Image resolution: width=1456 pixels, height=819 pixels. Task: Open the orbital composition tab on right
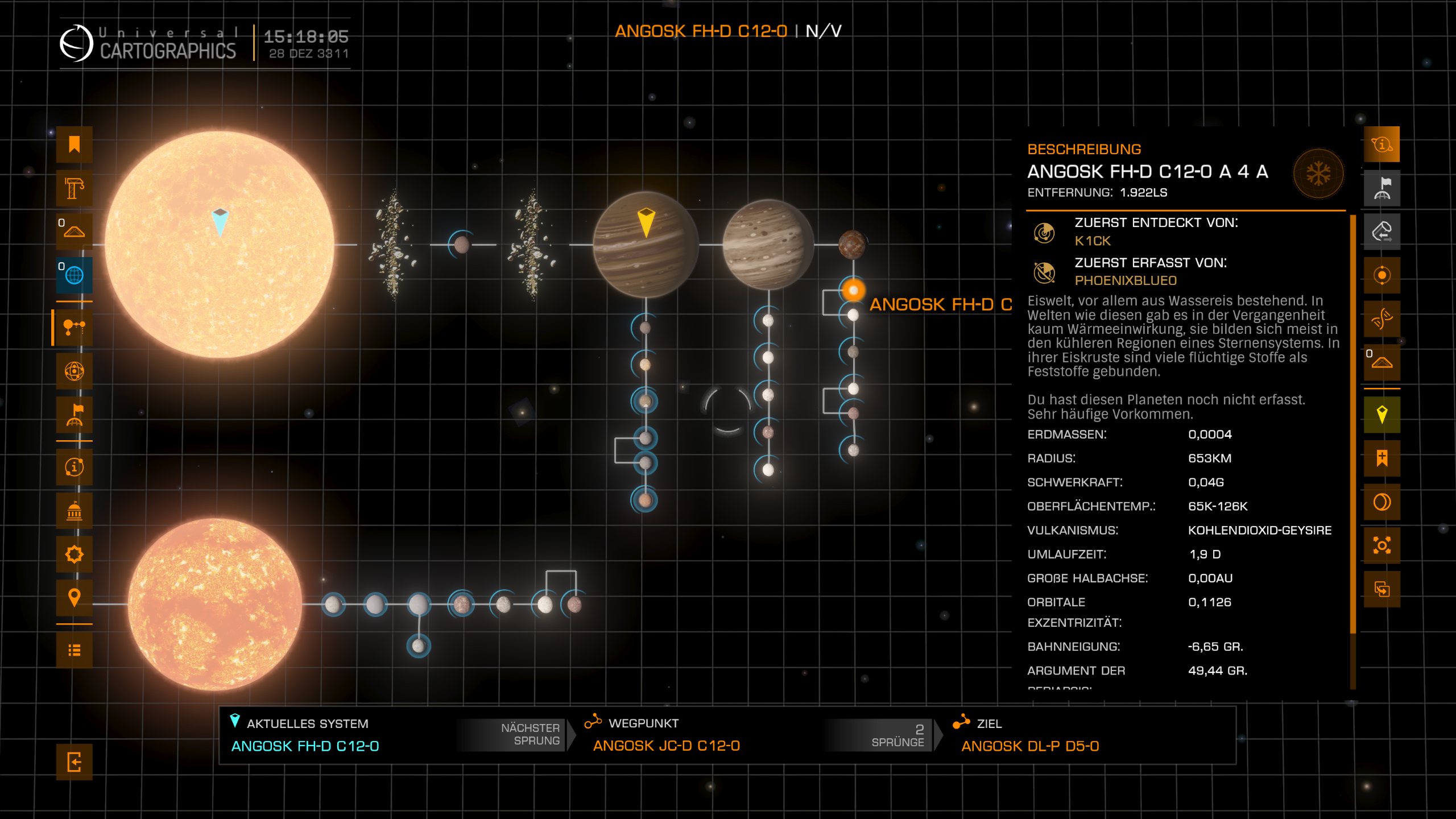pyautogui.click(x=1381, y=275)
